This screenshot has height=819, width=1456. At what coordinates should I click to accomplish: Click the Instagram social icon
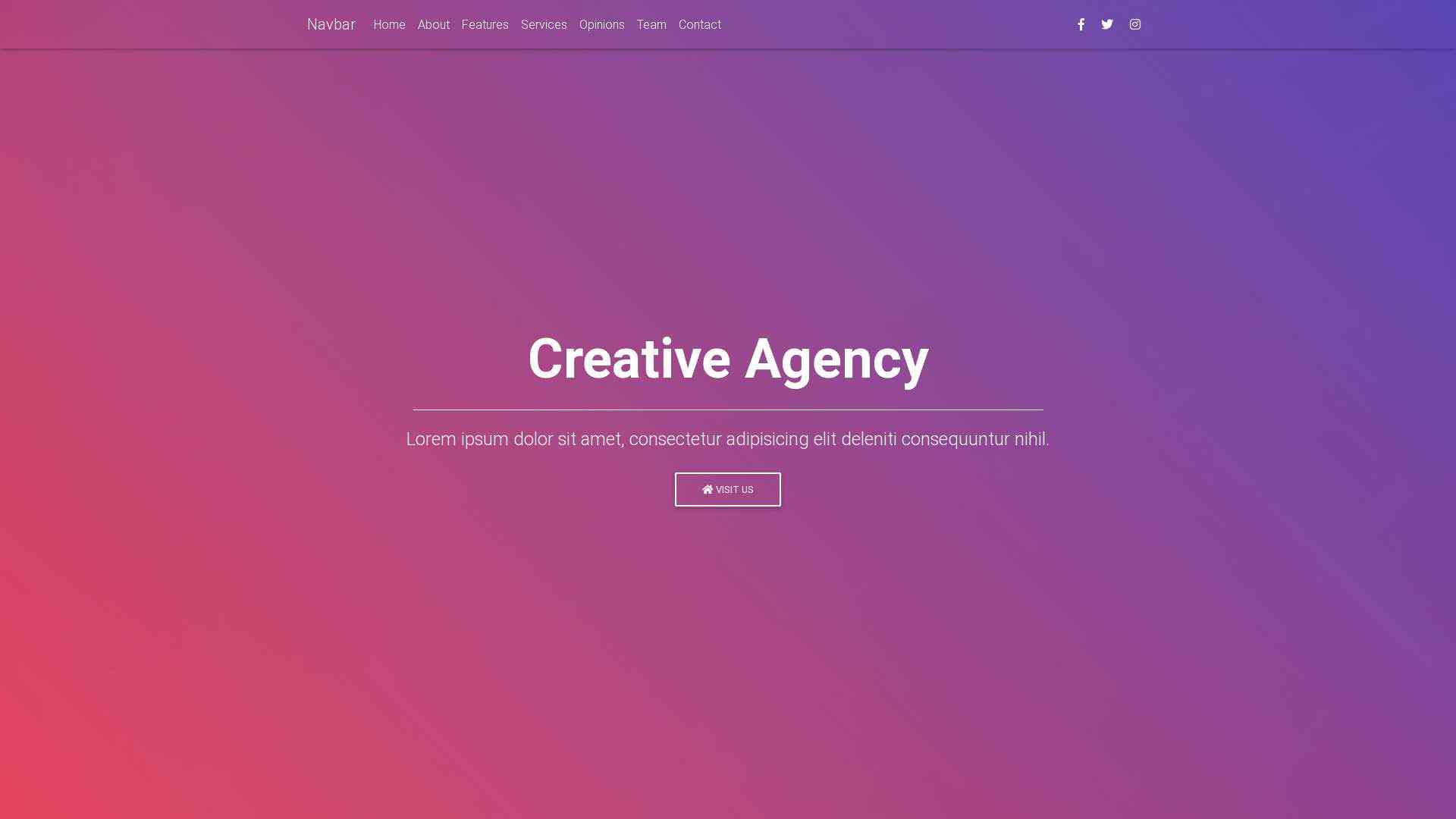coord(1135,24)
